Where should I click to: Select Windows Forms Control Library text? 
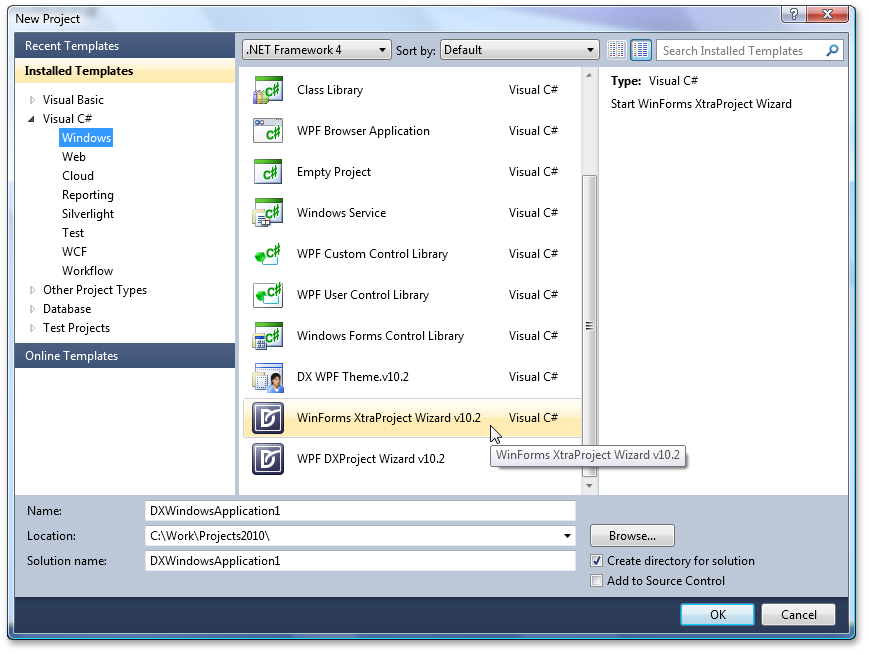point(380,336)
